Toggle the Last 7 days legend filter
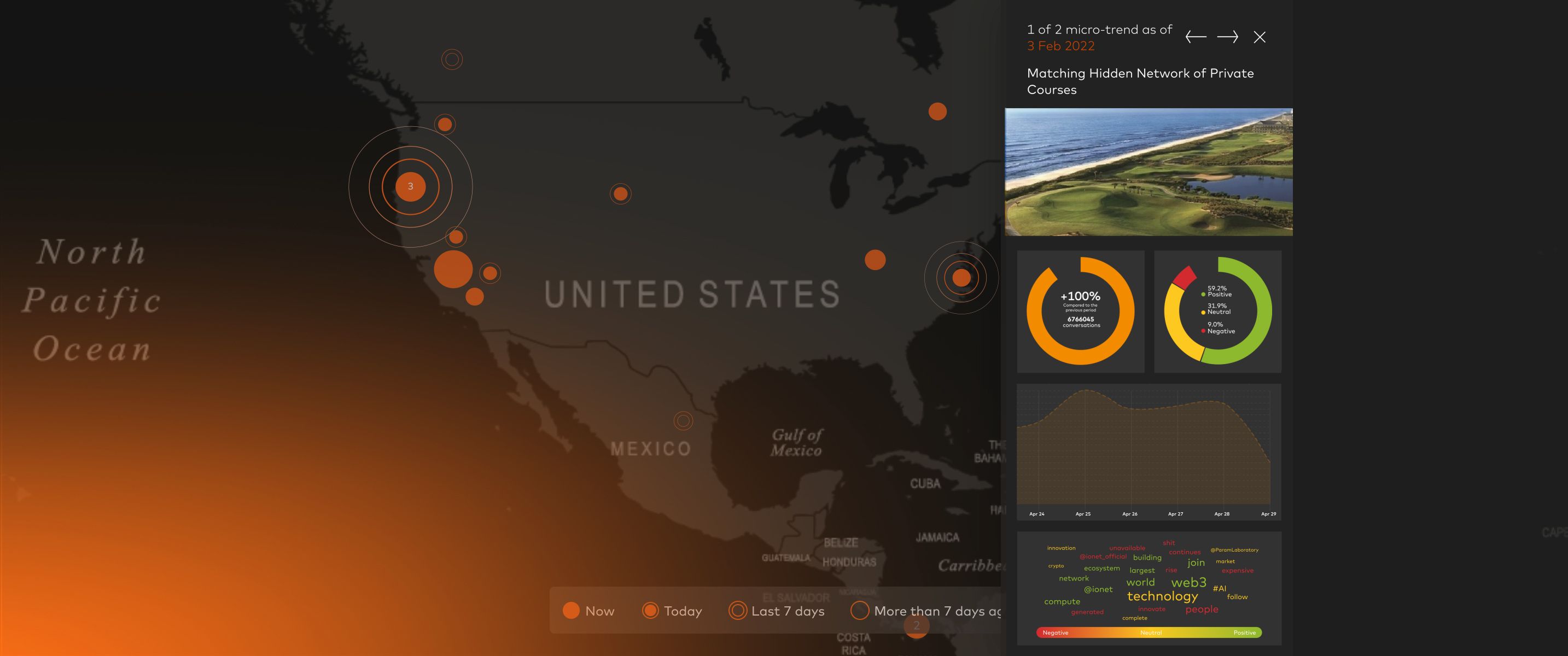This screenshot has height=656, width=1568. [777, 611]
